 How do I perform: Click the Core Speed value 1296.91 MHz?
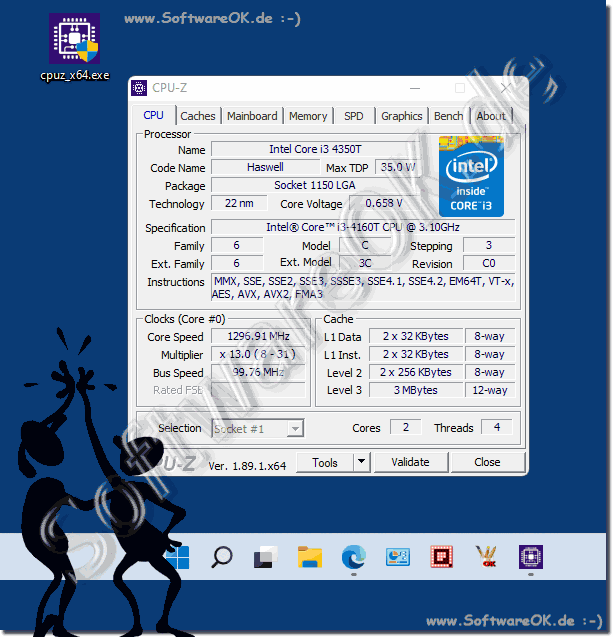[258, 336]
